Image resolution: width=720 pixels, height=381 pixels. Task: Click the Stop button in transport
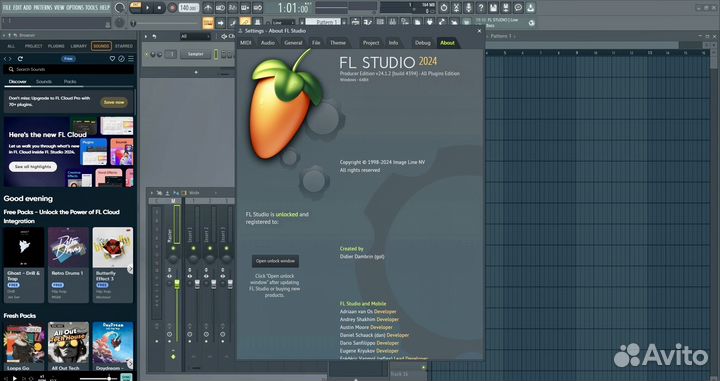pos(159,8)
